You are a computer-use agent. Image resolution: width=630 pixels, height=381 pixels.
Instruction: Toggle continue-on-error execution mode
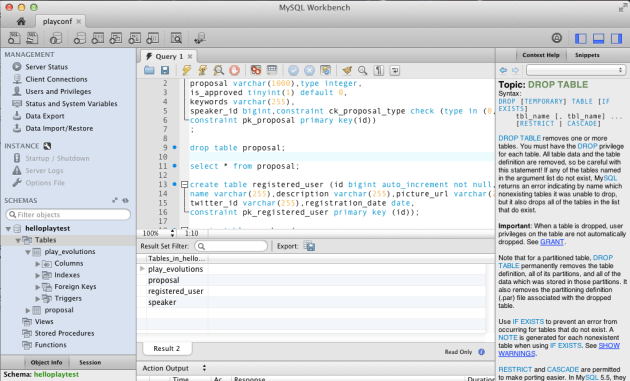[256, 70]
